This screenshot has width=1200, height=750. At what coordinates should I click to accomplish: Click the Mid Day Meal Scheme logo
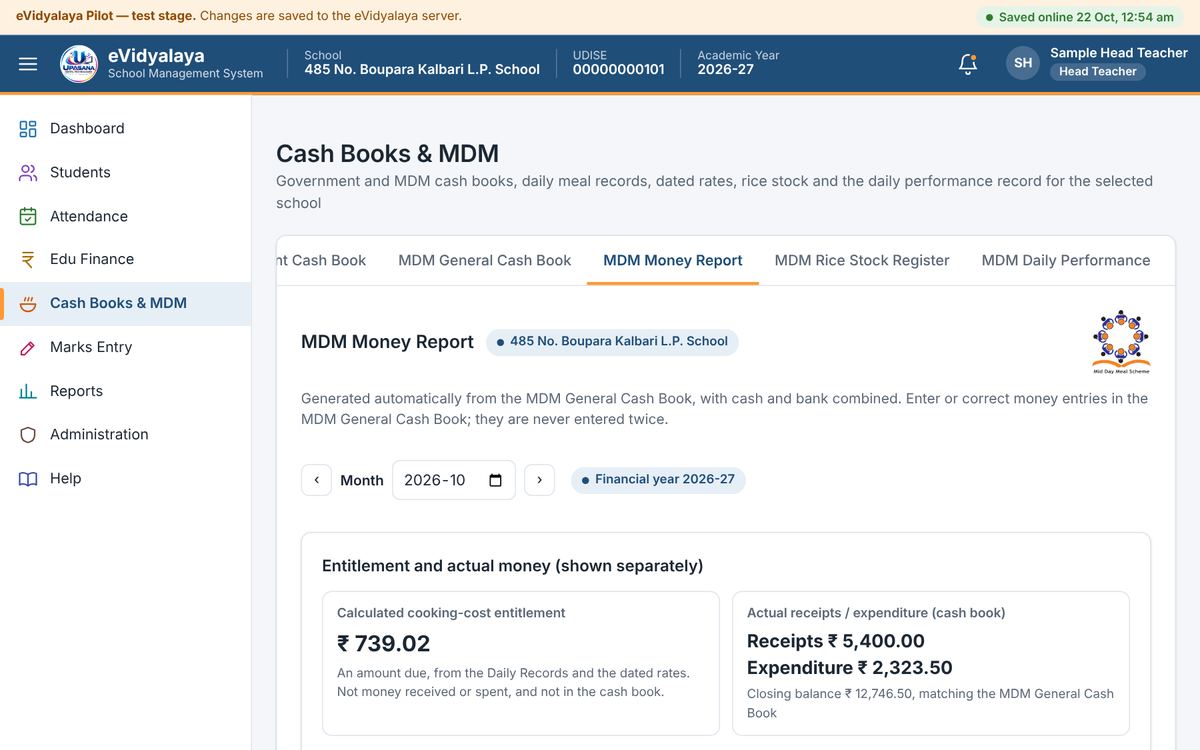[1121, 342]
